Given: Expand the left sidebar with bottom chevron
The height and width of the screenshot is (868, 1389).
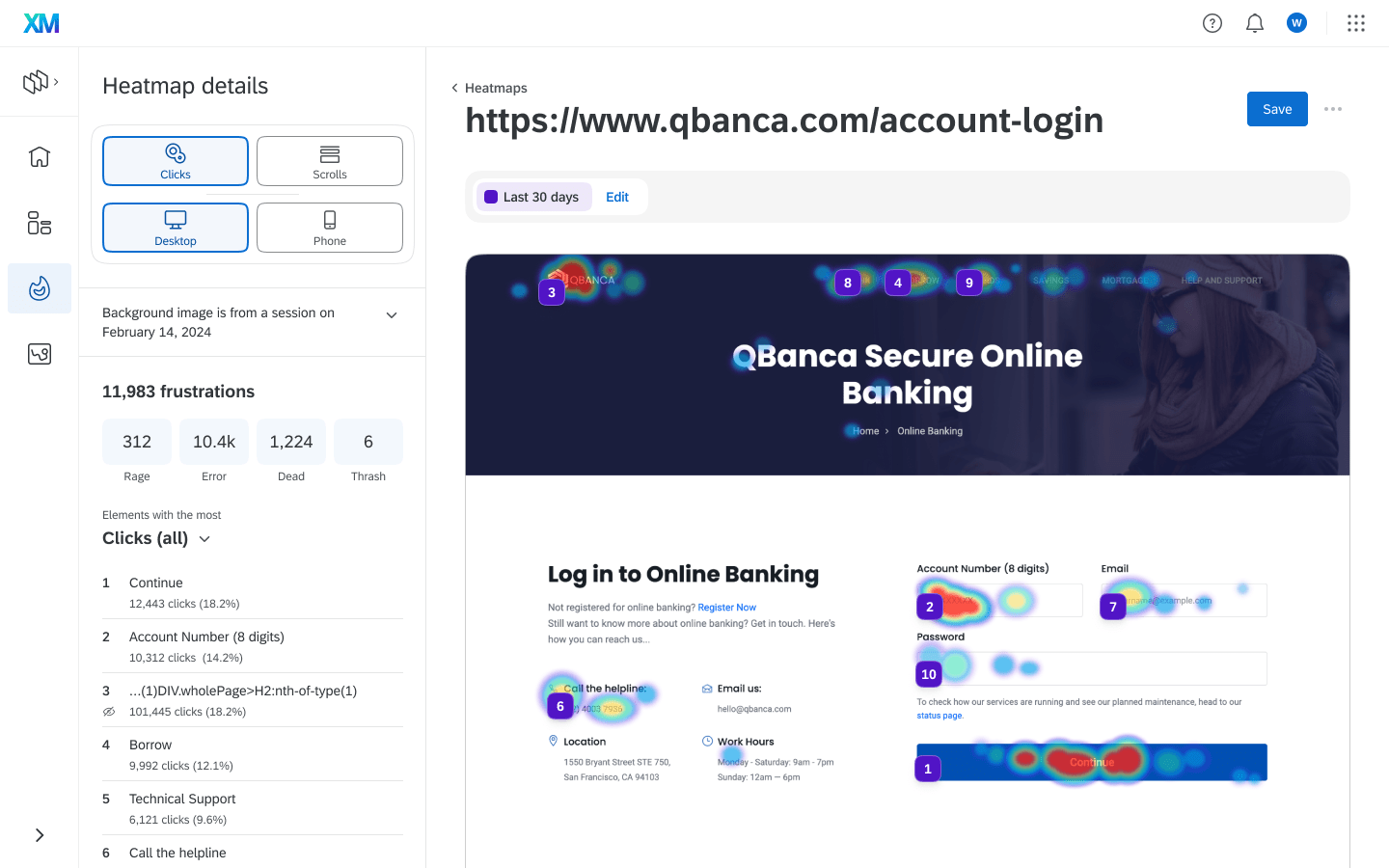Looking at the screenshot, I should click(x=40, y=835).
